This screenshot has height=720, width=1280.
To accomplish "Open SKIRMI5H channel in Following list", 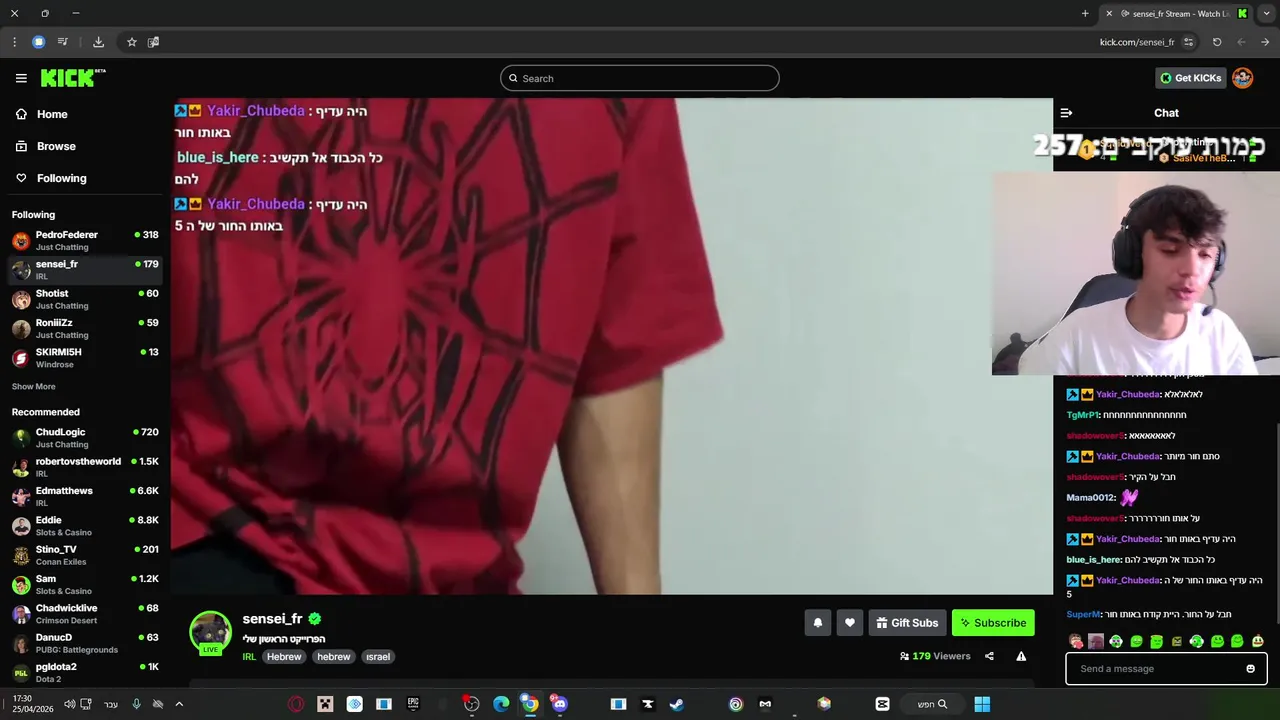I will [x=85, y=358].
